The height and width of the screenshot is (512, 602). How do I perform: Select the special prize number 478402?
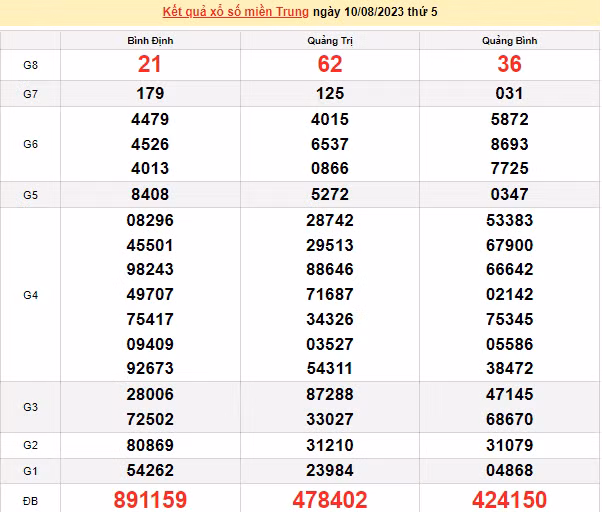click(329, 499)
